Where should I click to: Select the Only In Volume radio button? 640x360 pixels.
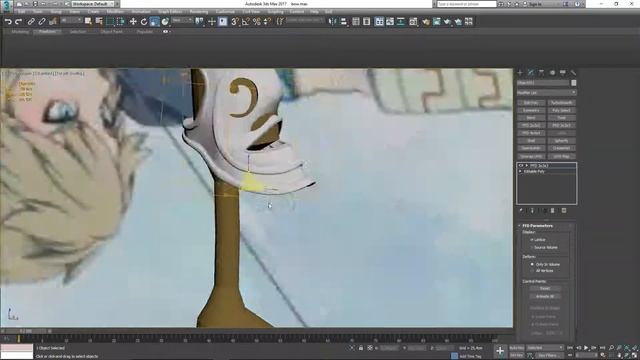click(x=532, y=264)
